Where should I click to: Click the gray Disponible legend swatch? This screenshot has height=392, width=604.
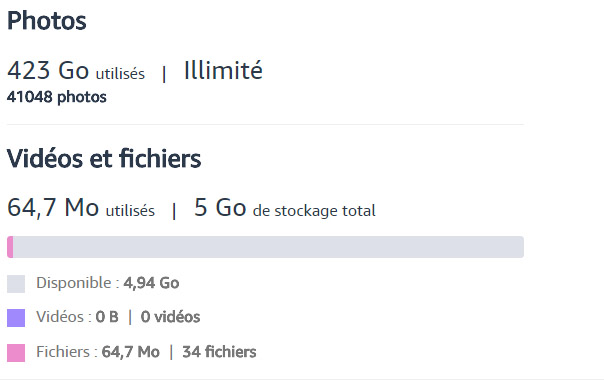[x=16, y=284]
